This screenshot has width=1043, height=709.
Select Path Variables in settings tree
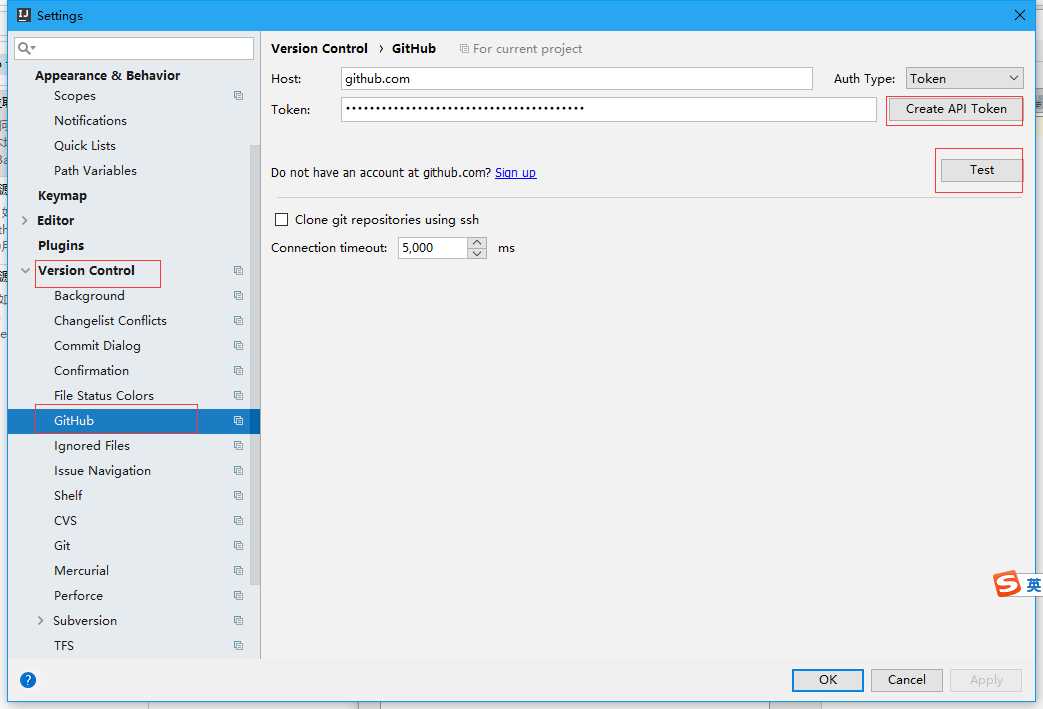(95, 171)
